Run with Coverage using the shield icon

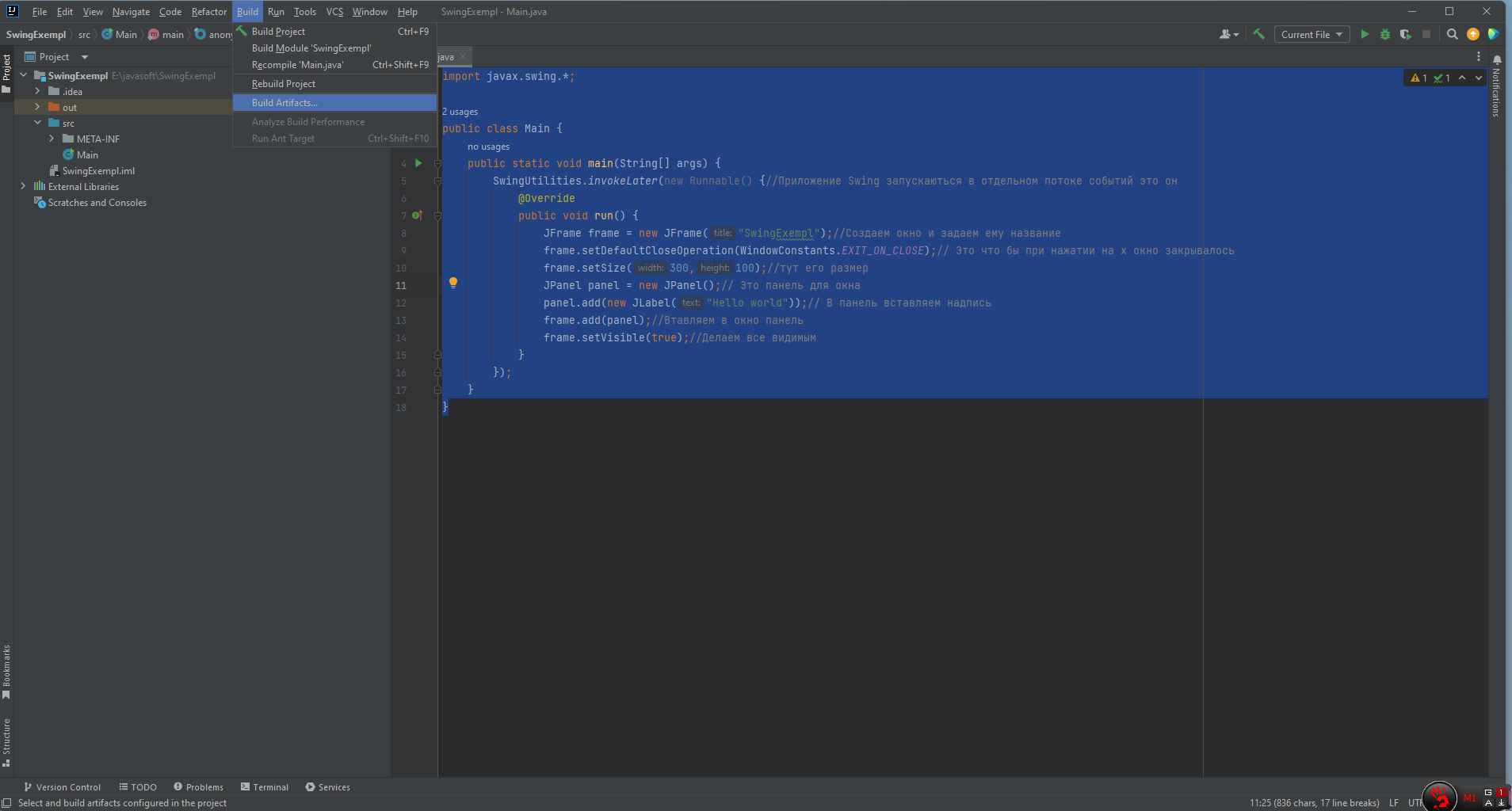point(1406,34)
